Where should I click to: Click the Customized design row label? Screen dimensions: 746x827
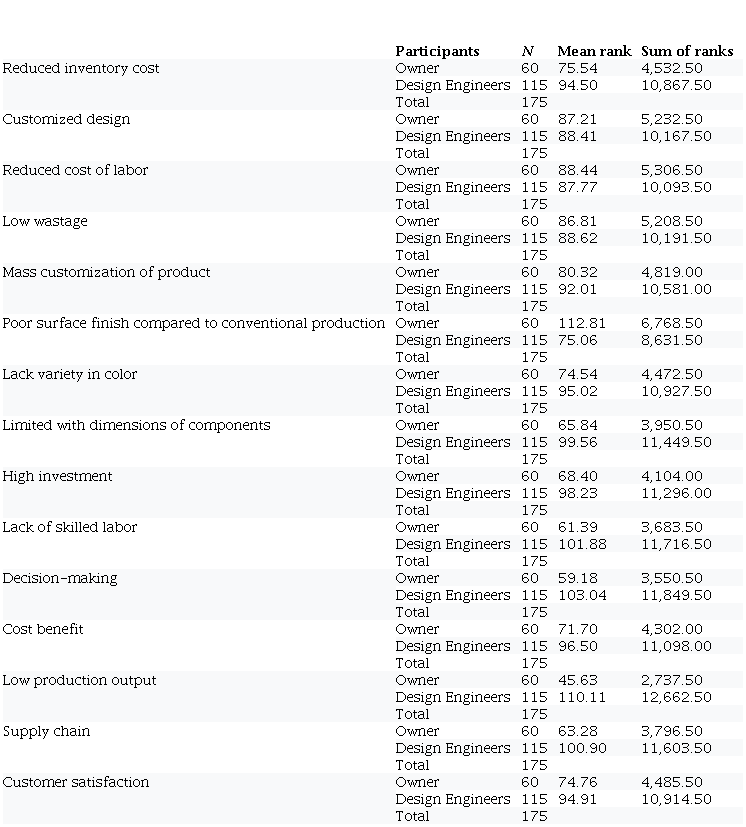point(66,119)
